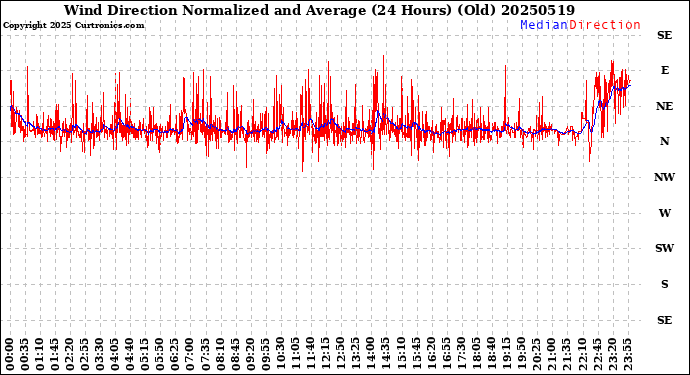Click the 03:30 time axis label
The height and width of the screenshot is (375, 690).
(100, 355)
